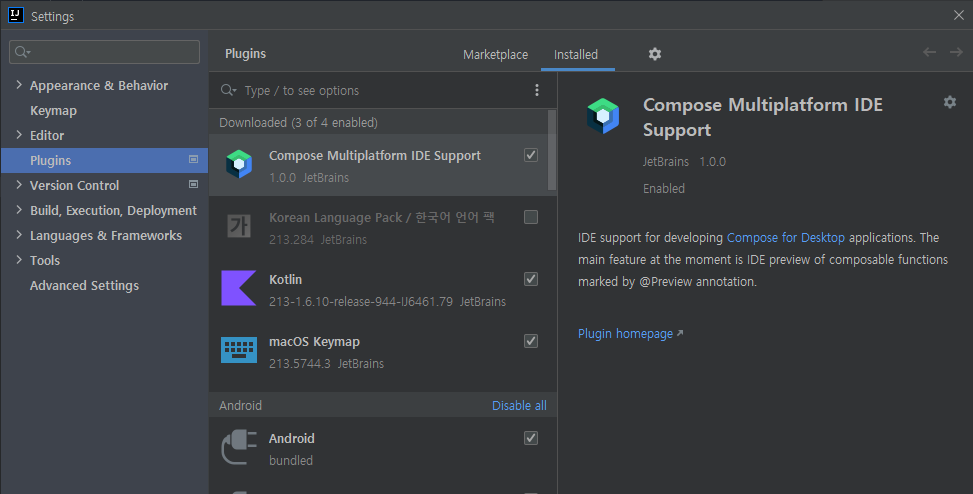Switch to the Marketplace tab

click(x=495, y=55)
